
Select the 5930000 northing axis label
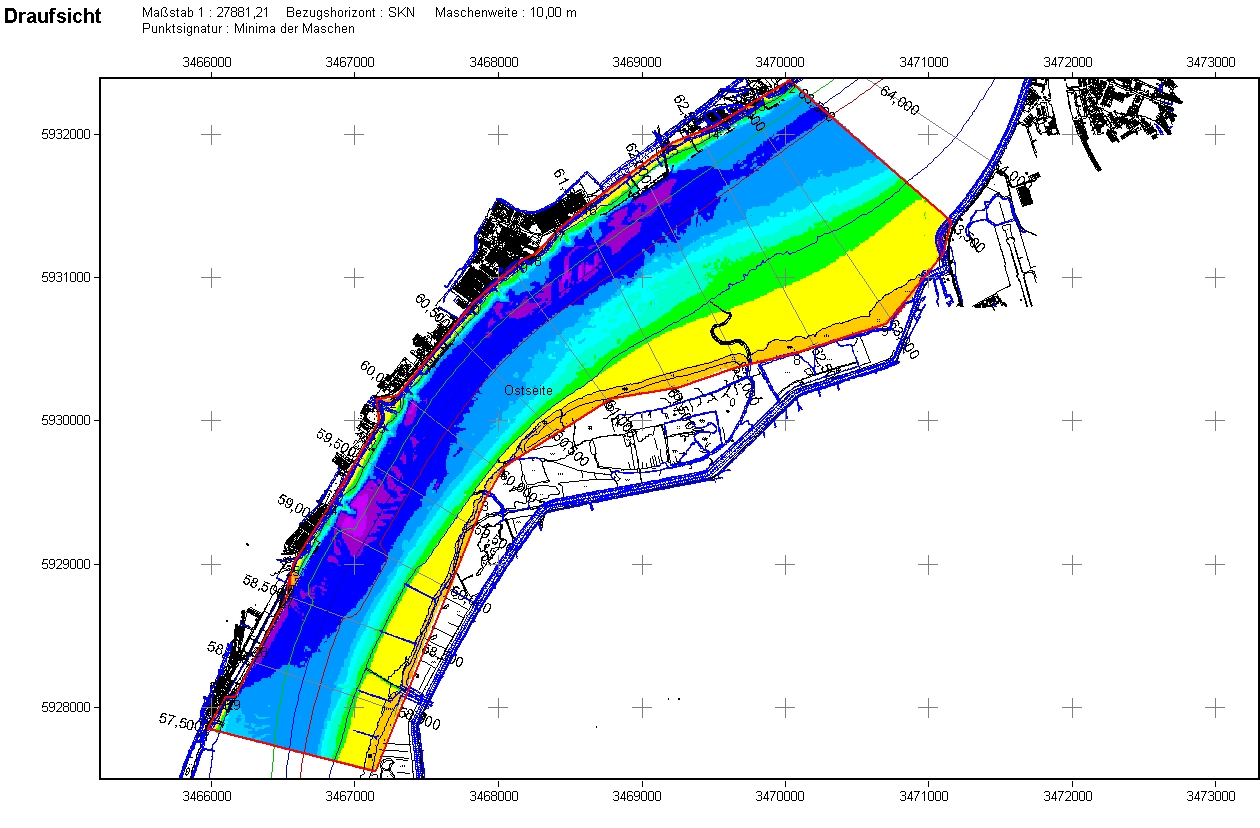(69, 421)
